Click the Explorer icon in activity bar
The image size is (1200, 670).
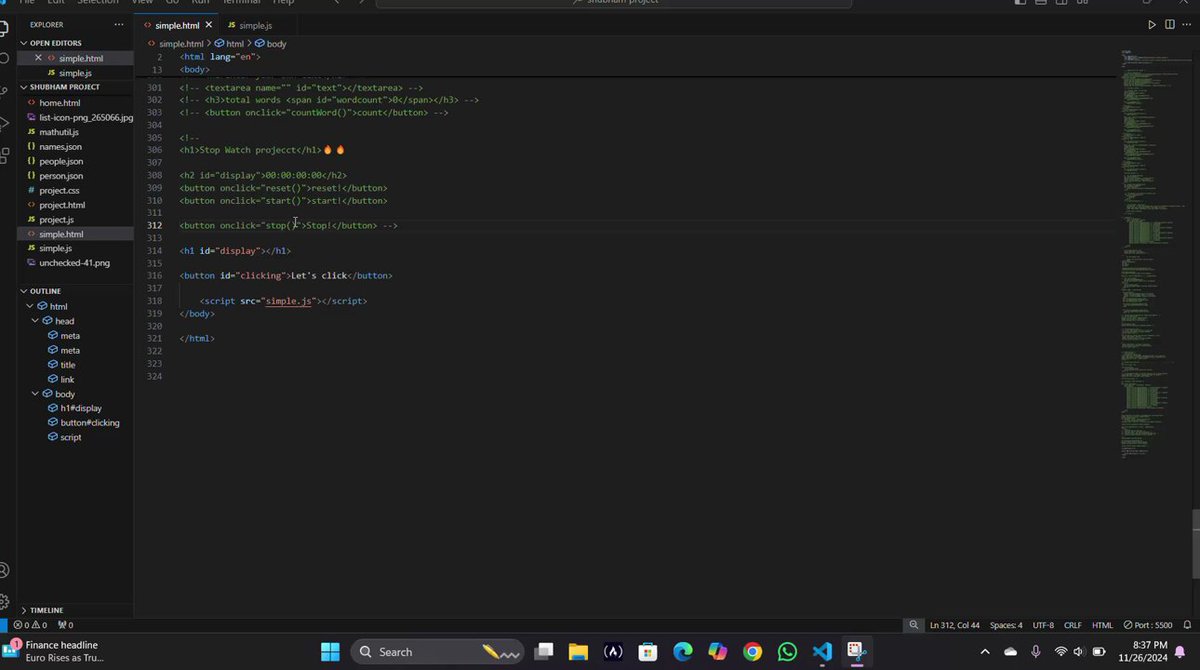5,27
